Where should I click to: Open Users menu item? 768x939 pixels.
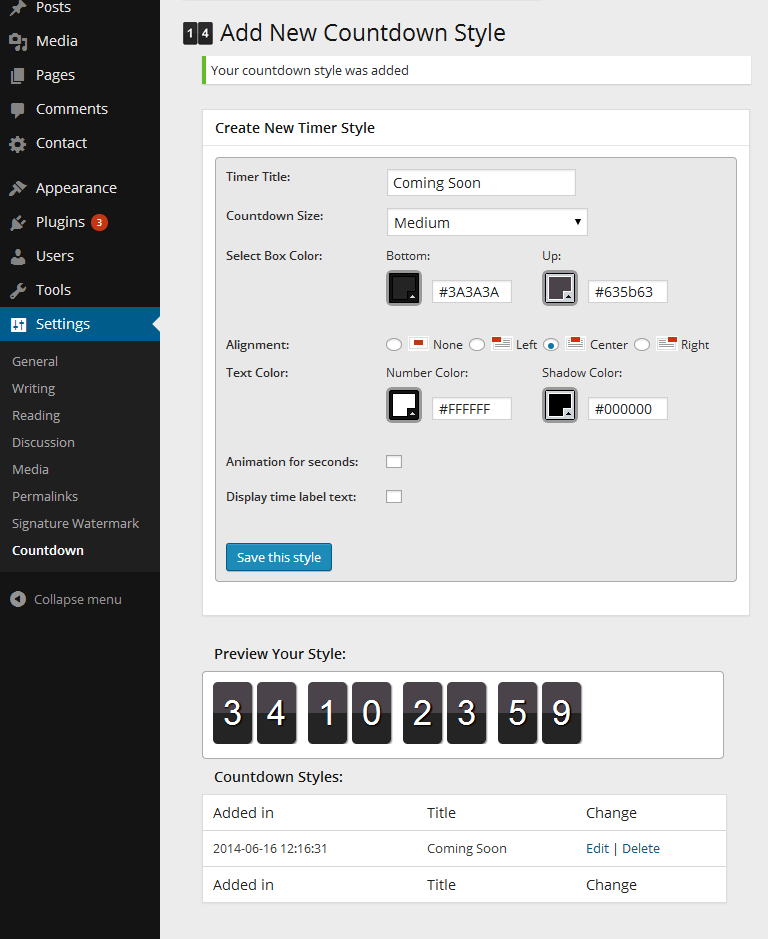[55, 256]
